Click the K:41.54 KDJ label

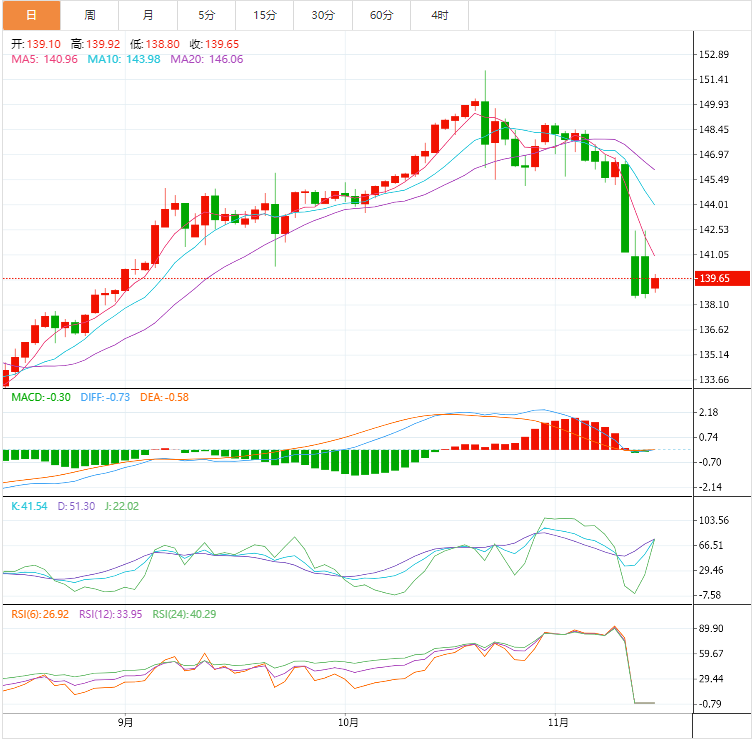click(29, 507)
